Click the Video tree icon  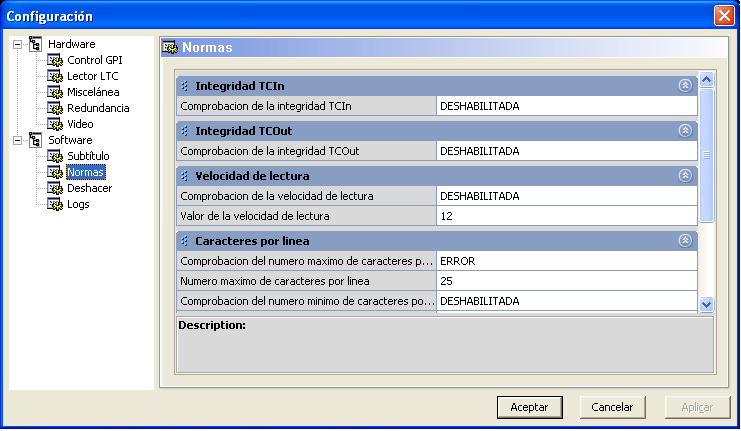(x=55, y=124)
